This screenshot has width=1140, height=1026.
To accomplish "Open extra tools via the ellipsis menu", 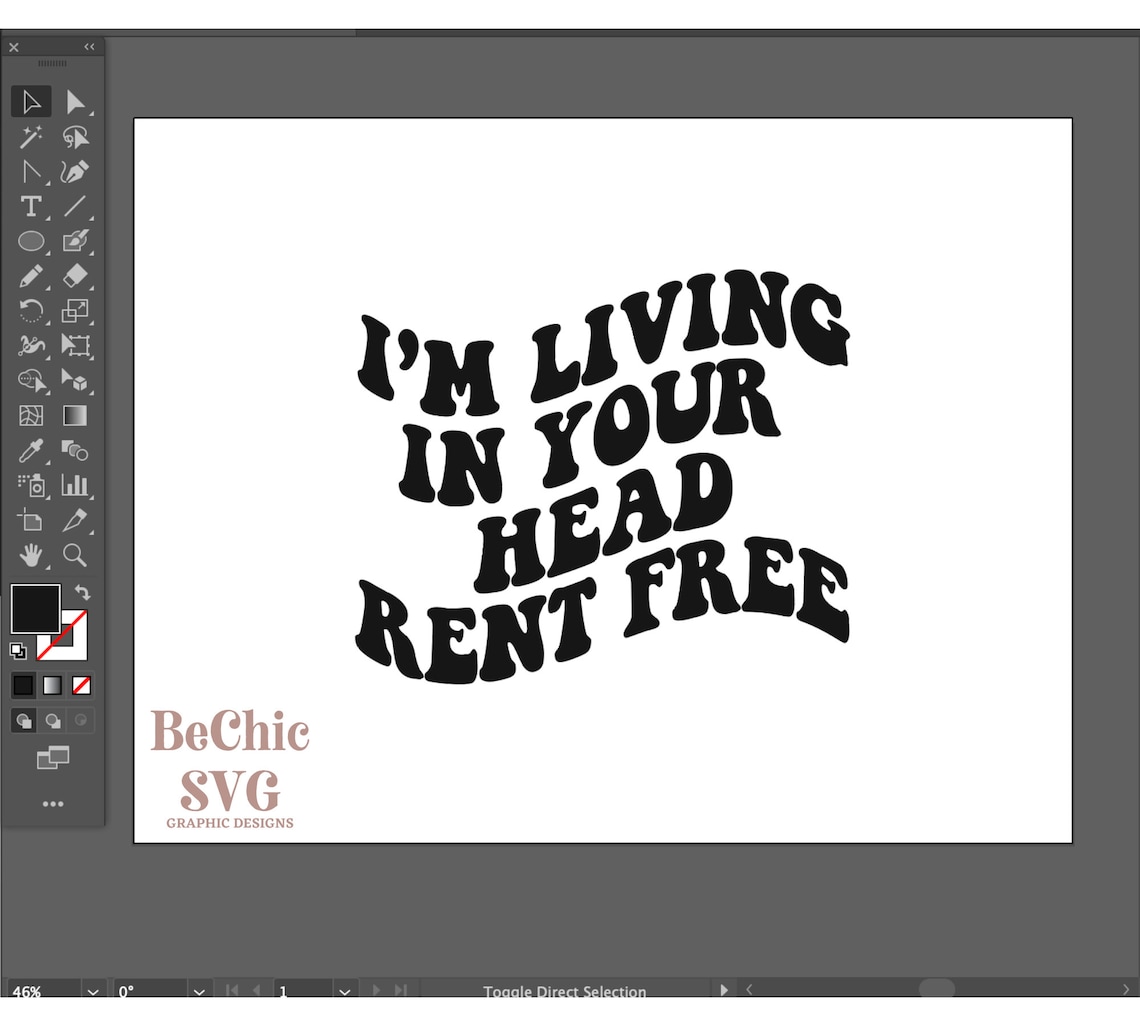I will pos(53,803).
